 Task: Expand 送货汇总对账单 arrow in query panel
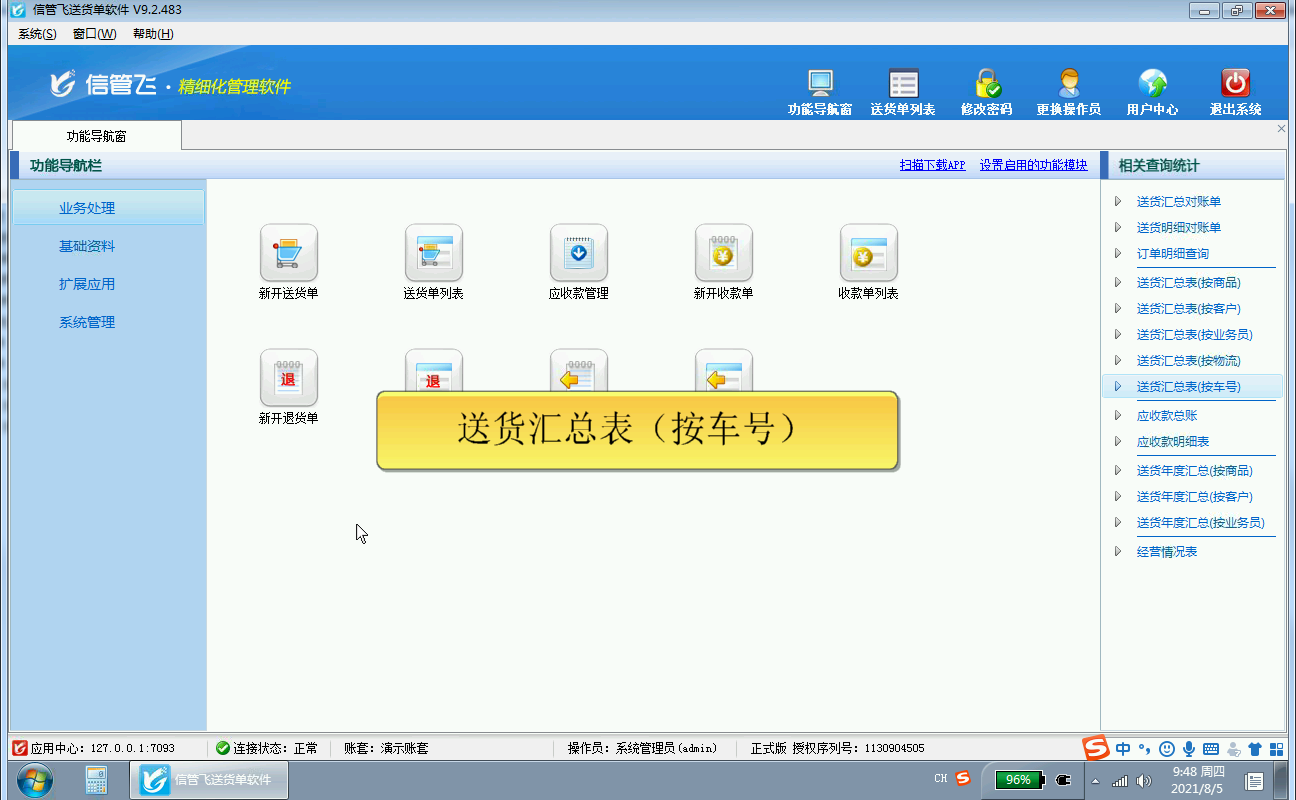[x=1118, y=202]
